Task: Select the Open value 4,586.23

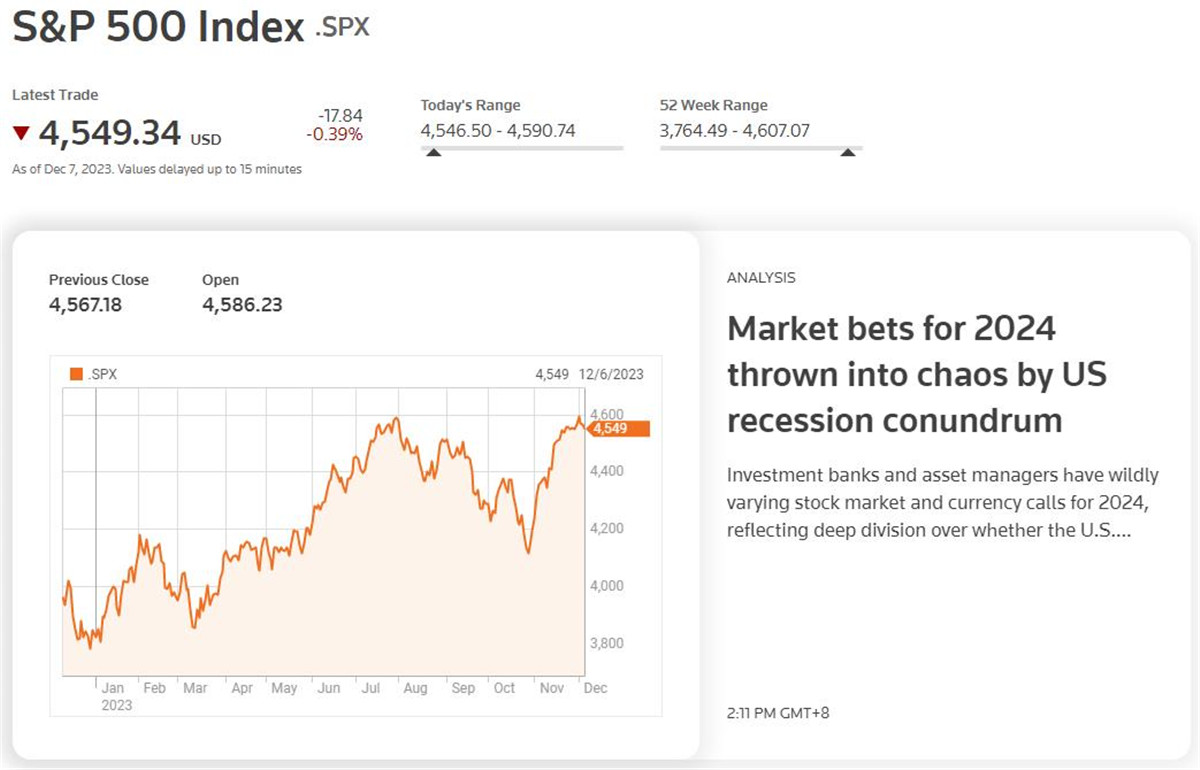Action: 242,304
